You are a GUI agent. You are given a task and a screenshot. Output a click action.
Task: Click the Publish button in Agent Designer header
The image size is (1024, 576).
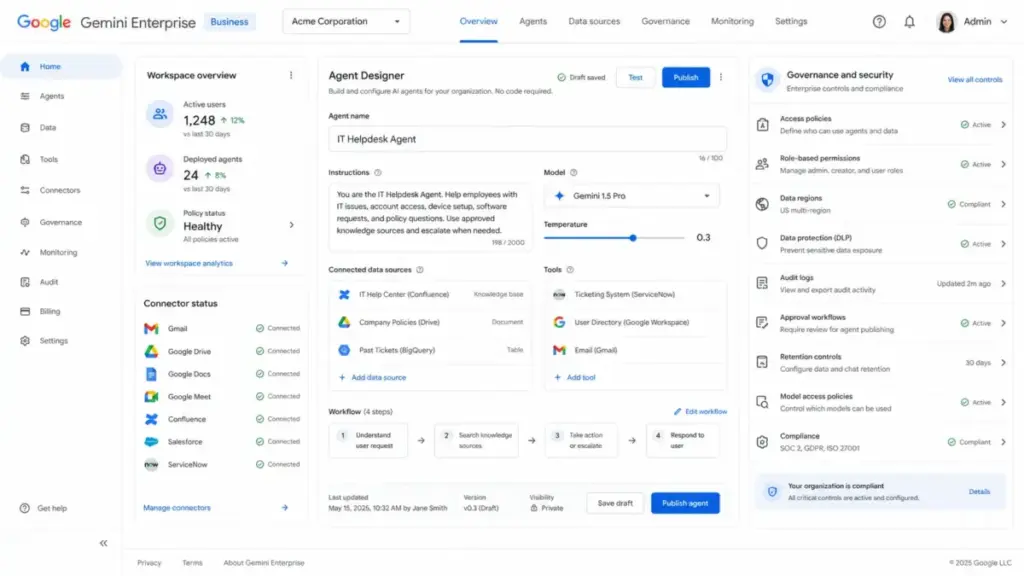686,77
